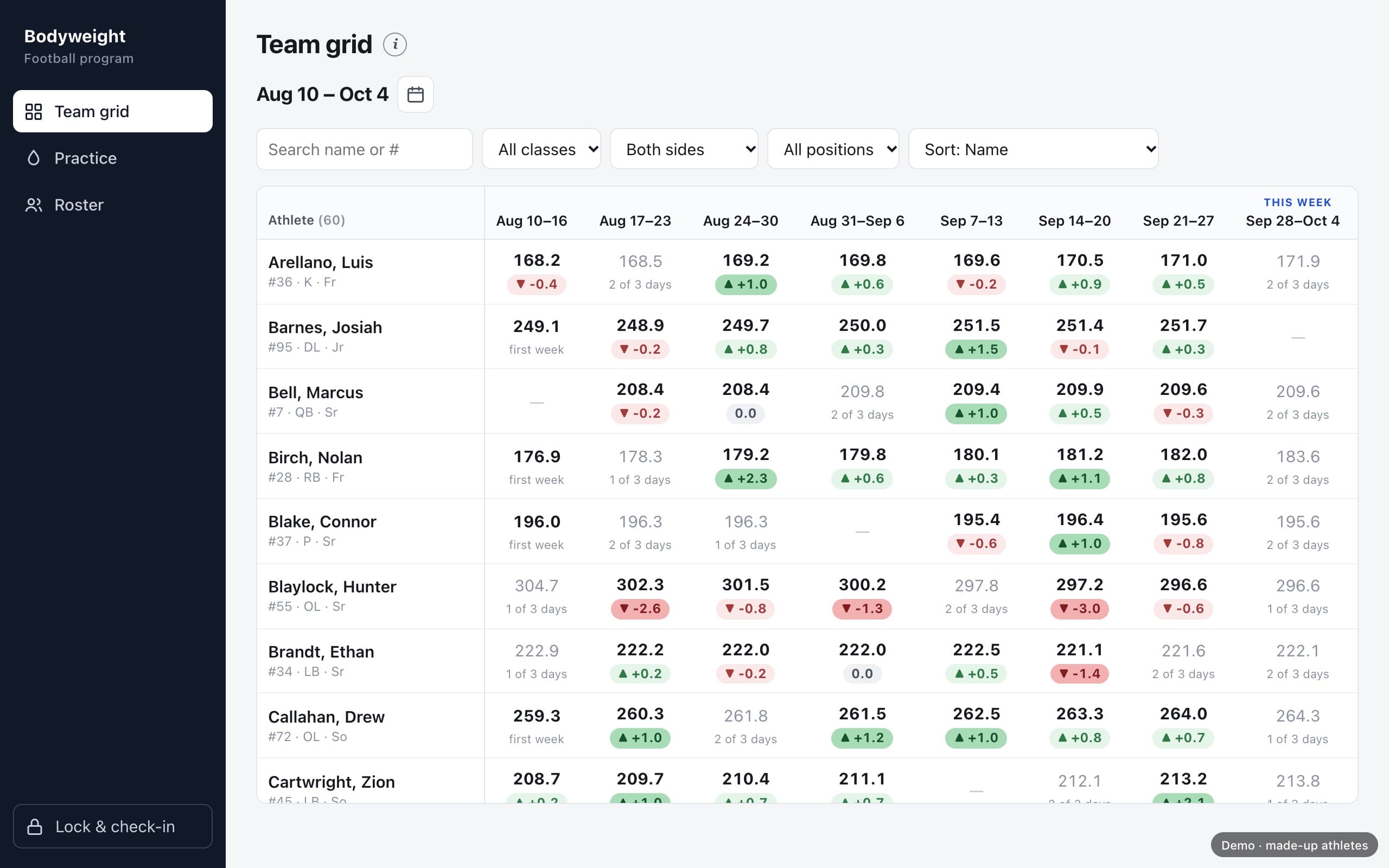This screenshot has width=1389, height=868.
Task: Click the Lock & check-in button
Action: [112, 826]
